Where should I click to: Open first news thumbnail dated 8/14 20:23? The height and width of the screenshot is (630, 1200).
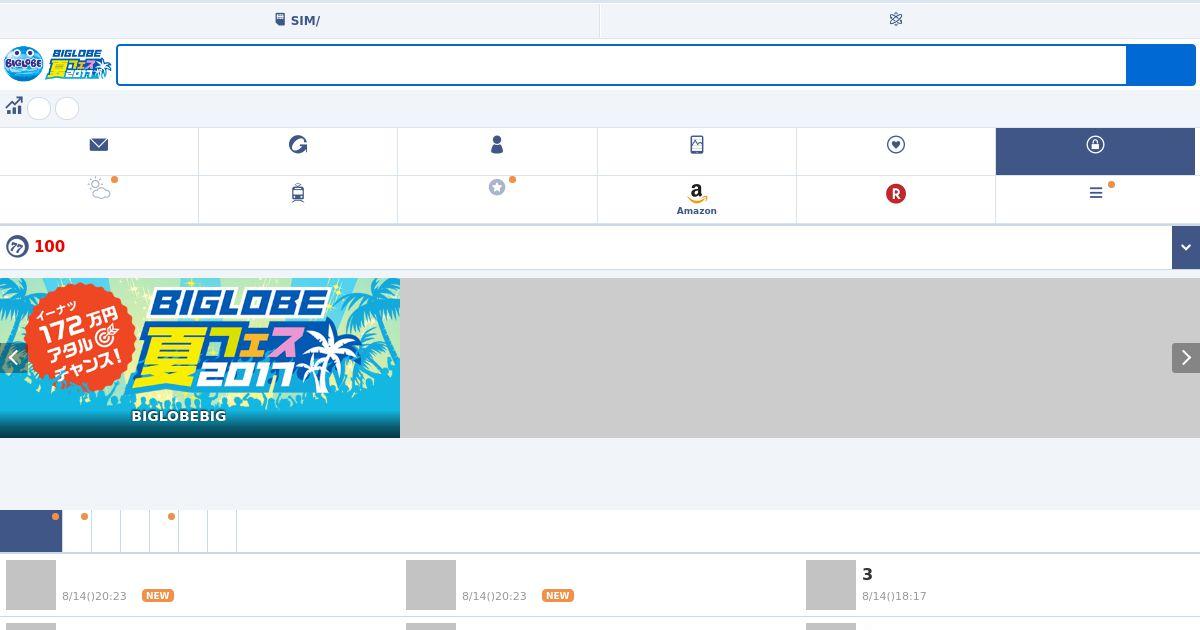31,585
